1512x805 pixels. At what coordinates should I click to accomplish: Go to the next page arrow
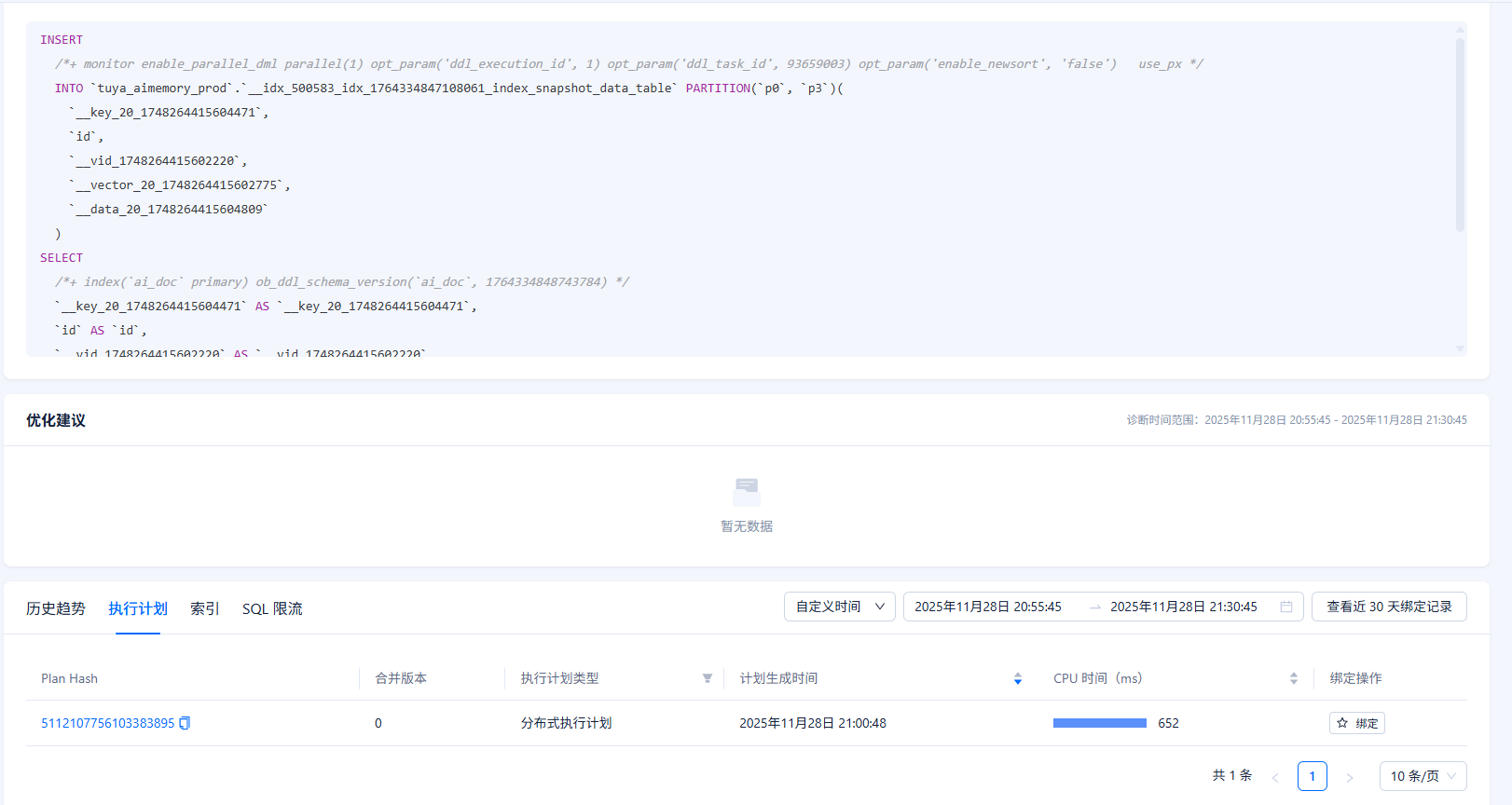coord(1349,776)
